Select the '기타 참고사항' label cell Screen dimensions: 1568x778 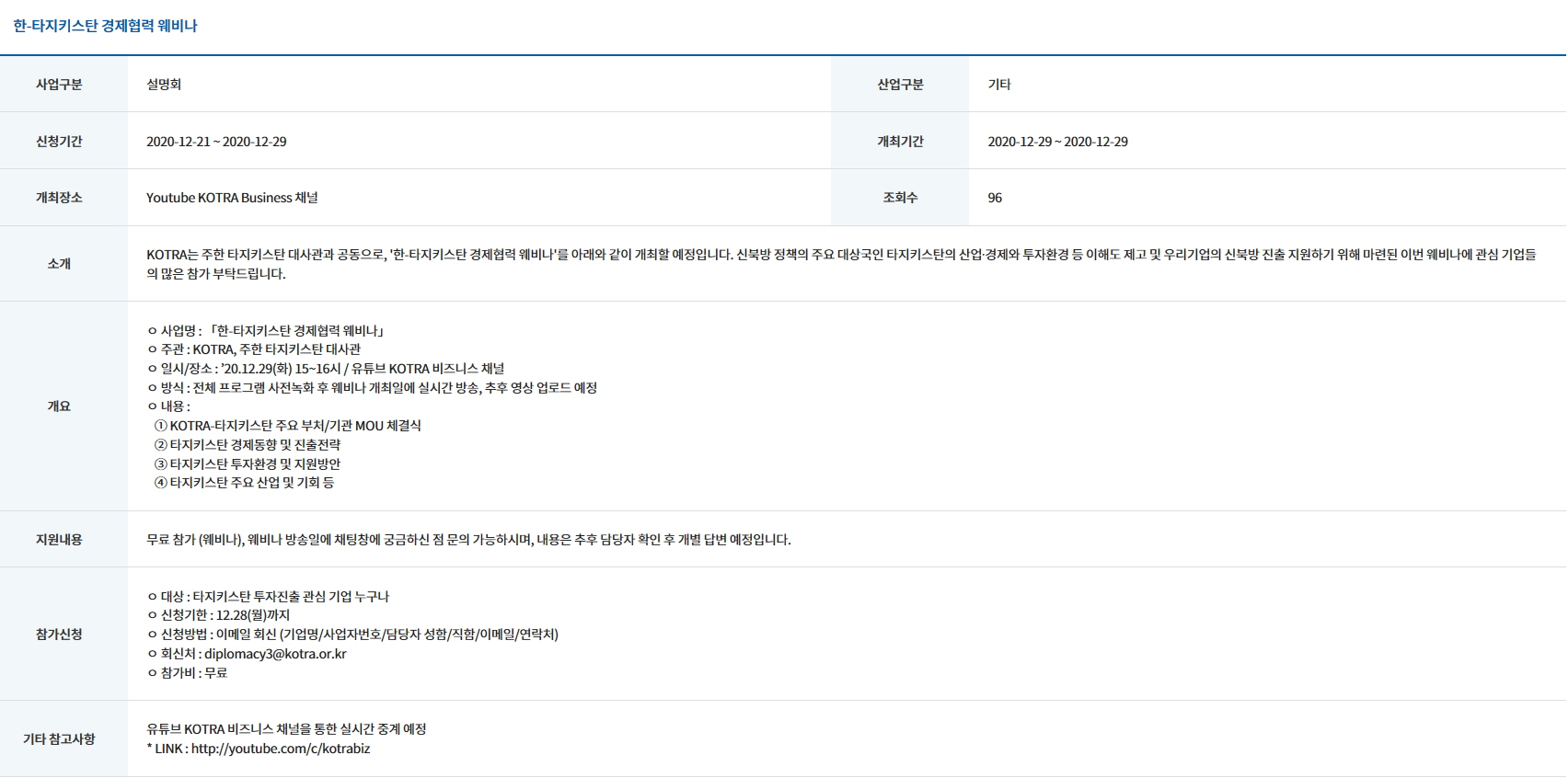[63, 739]
